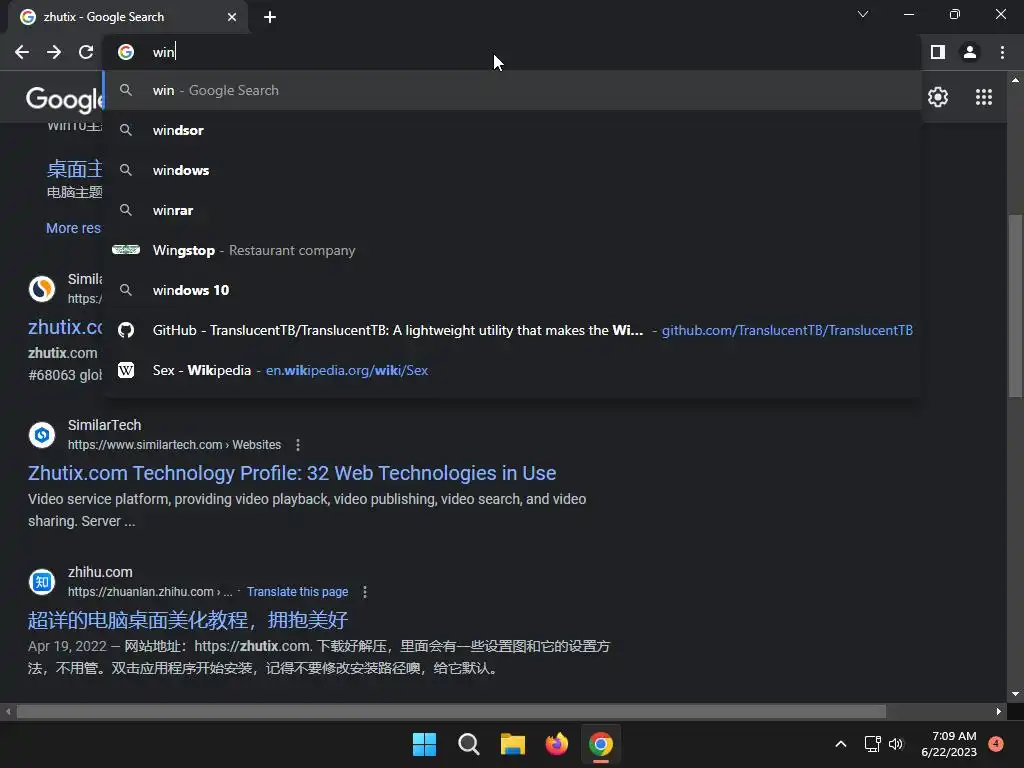Click the zhihu.com site favicon

(42, 581)
